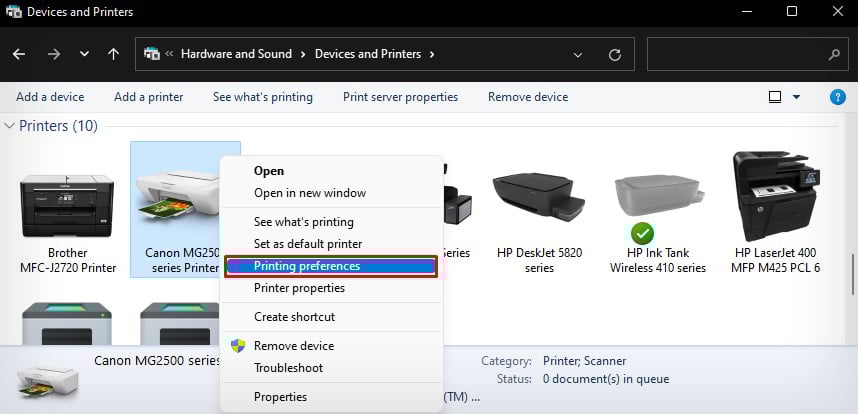The width and height of the screenshot is (858, 414).
Task: Click the search magnifier icon
Action: (834, 54)
